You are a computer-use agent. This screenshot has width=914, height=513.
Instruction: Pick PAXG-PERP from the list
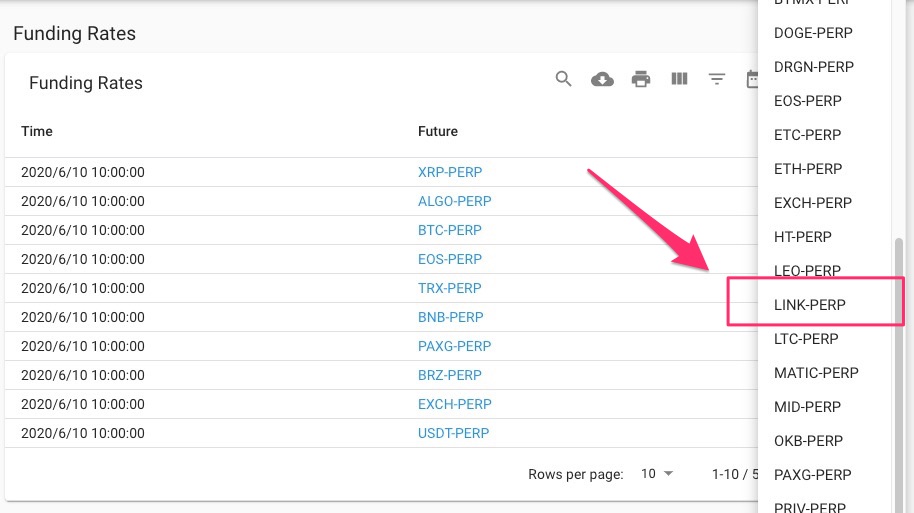click(x=812, y=475)
